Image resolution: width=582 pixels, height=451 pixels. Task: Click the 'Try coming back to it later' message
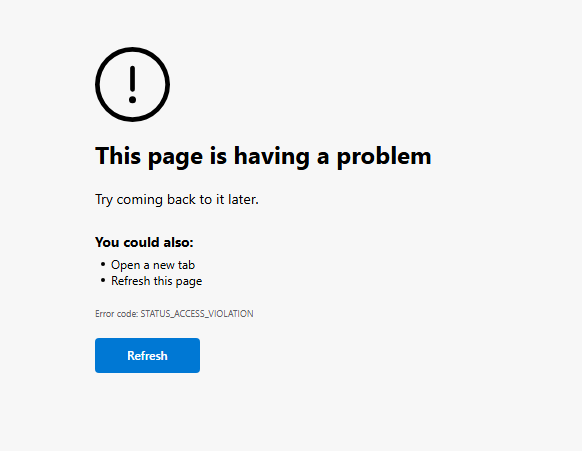[177, 200]
